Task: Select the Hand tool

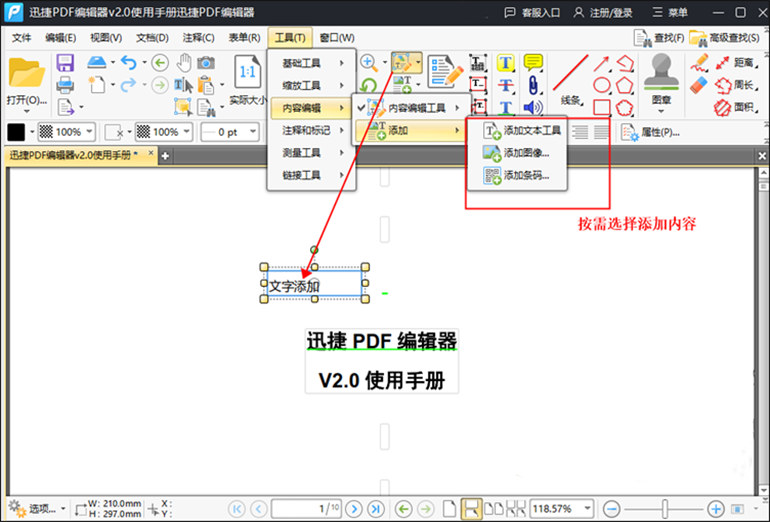Action: tap(184, 63)
